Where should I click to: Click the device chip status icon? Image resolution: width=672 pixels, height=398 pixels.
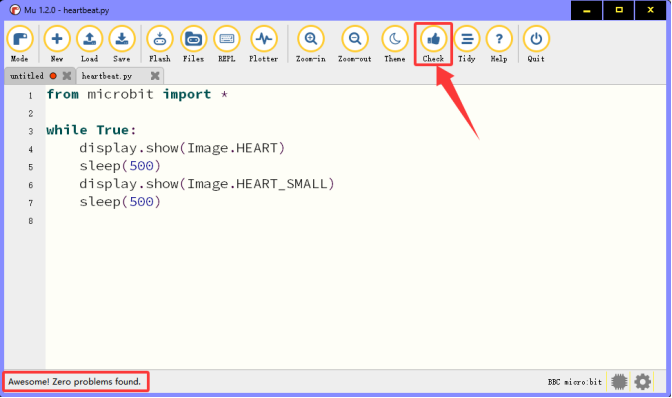(x=619, y=382)
